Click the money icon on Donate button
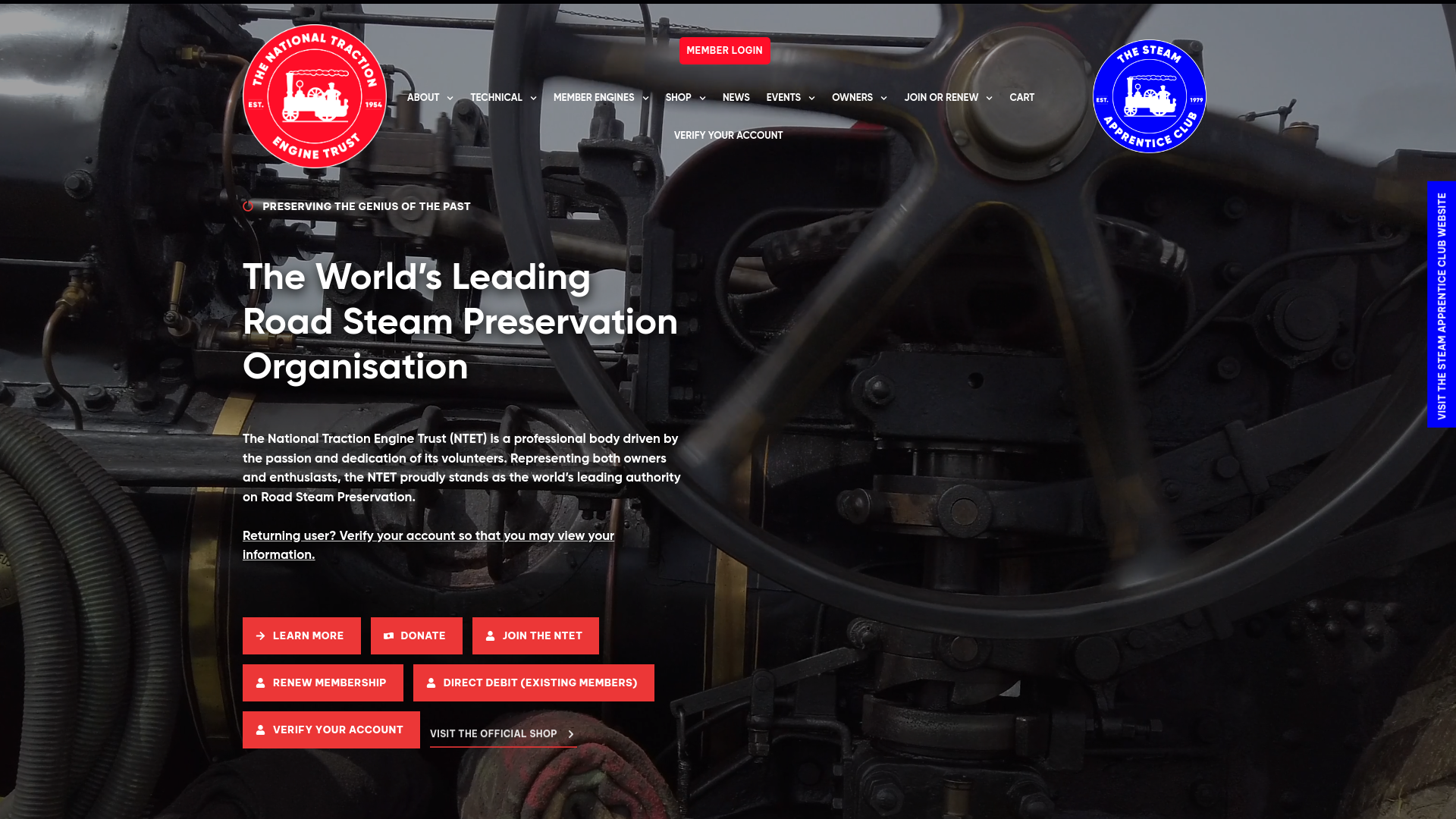Image resolution: width=1456 pixels, height=819 pixels. coord(388,636)
